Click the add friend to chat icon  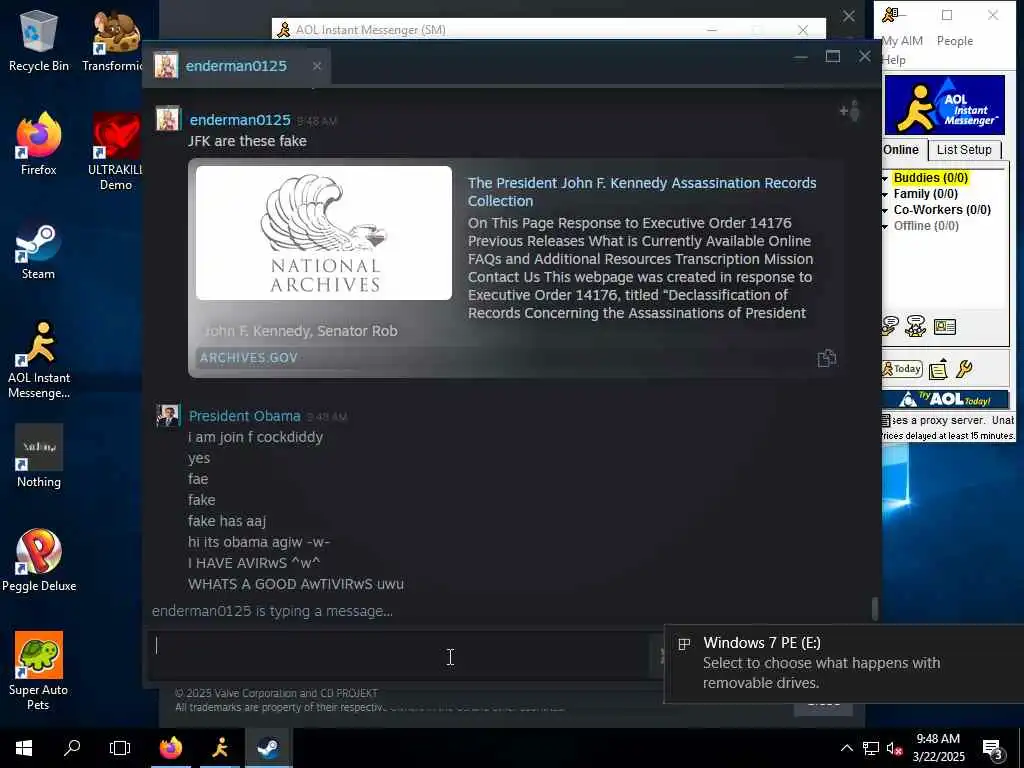point(850,112)
